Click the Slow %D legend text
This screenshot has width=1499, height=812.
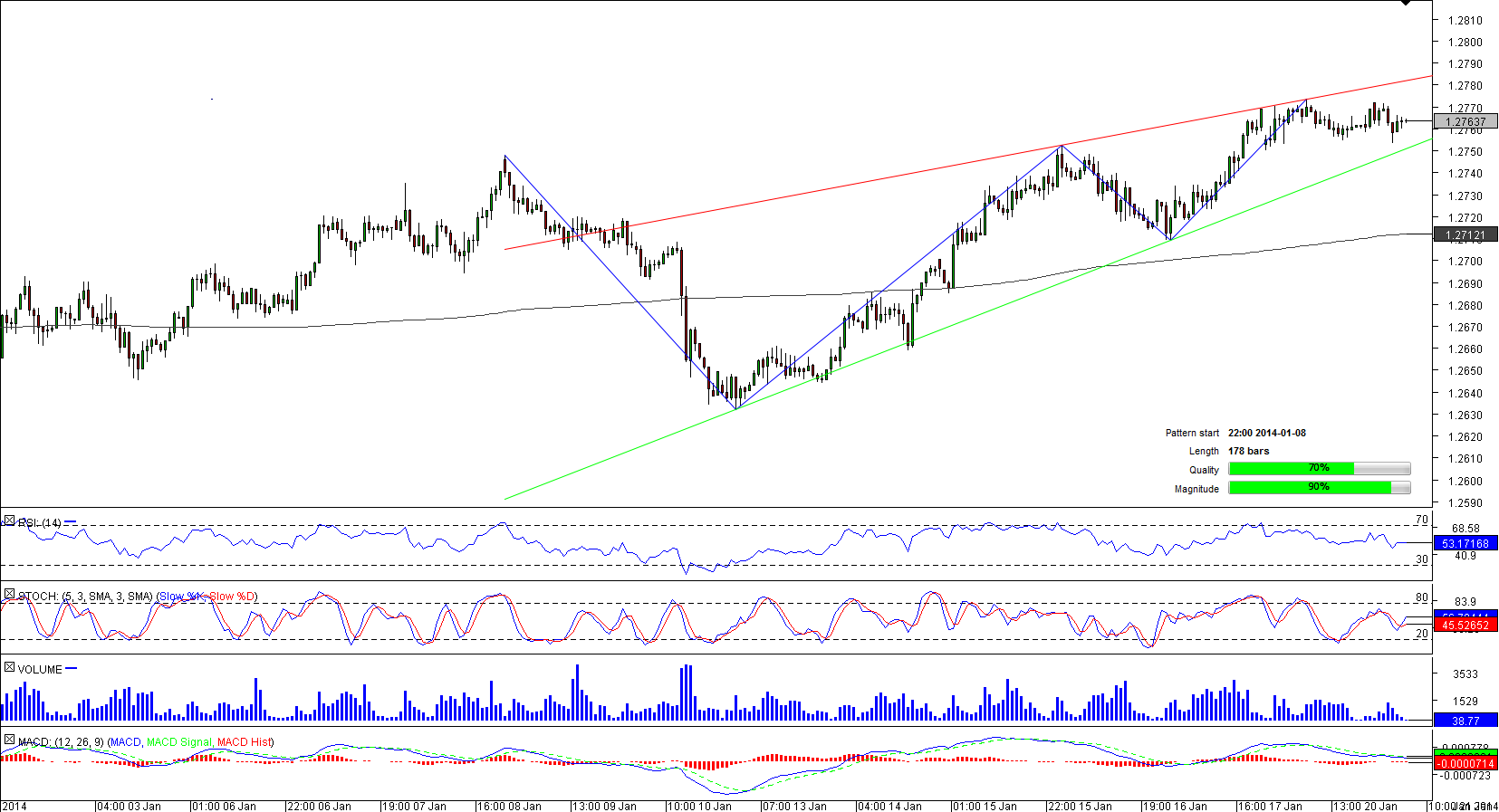(x=233, y=597)
